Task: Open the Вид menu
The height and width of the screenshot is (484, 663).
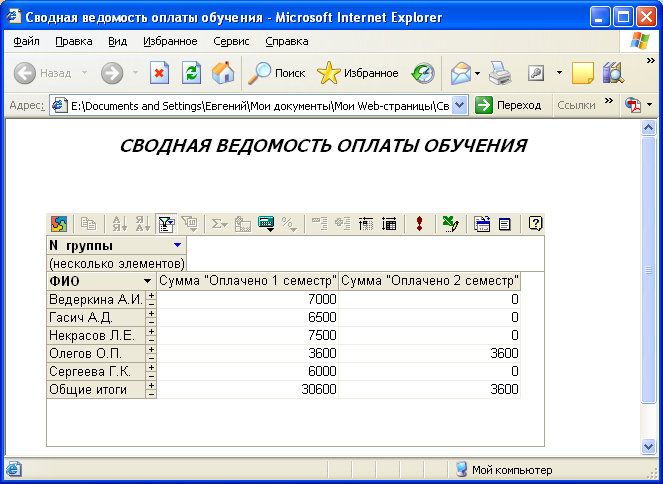Action: click(117, 41)
